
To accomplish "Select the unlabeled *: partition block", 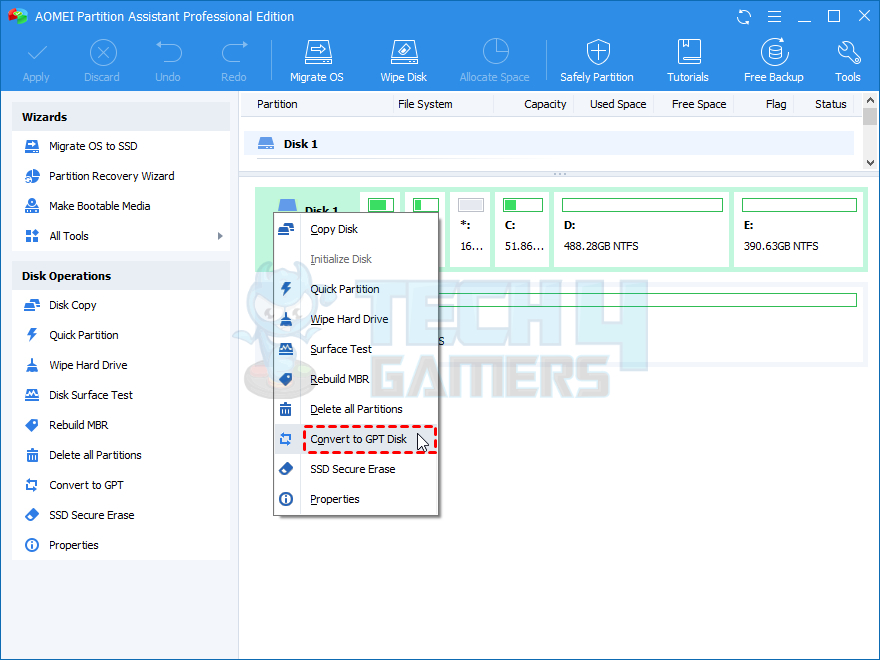I will (x=470, y=230).
